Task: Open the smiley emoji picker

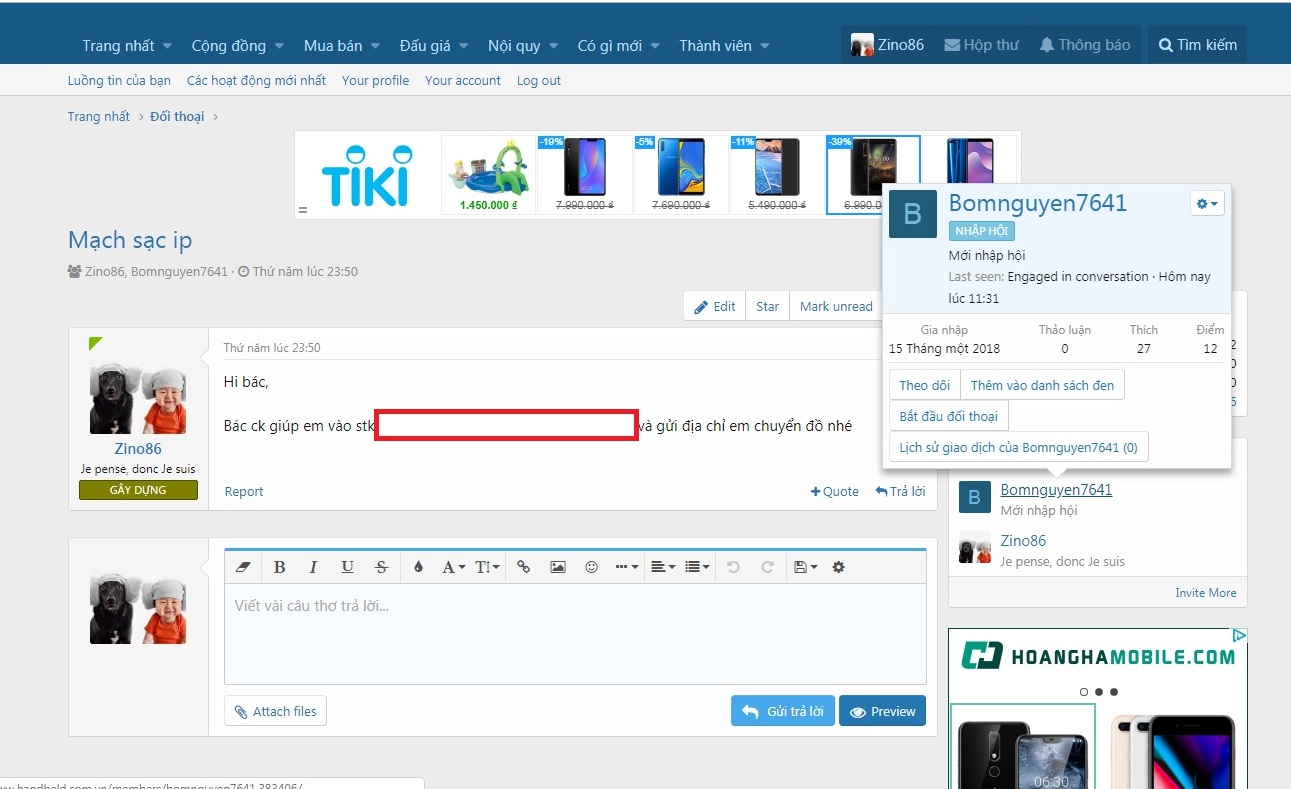Action: (x=591, y=567)
